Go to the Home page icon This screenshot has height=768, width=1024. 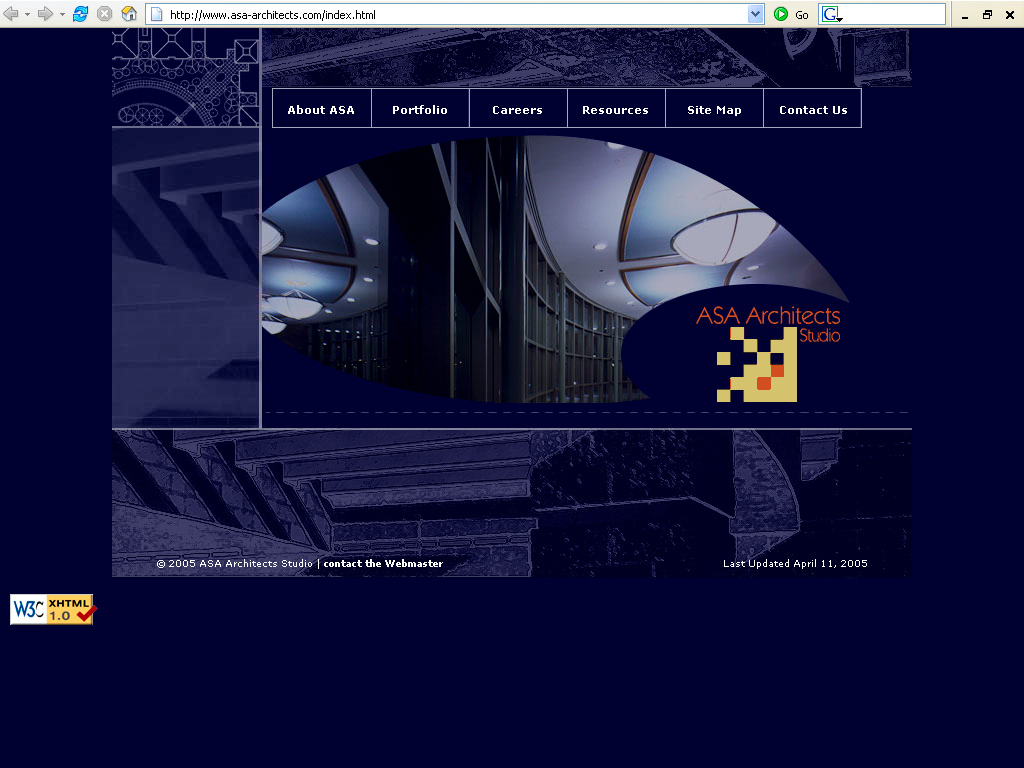coord(129,14)
